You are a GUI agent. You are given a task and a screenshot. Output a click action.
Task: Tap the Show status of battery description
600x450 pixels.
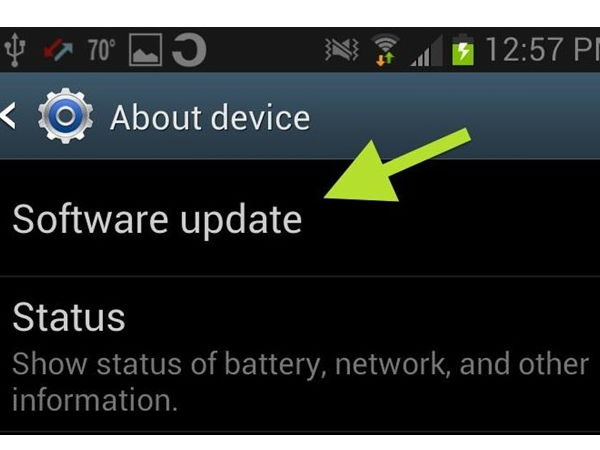tap(300, 382)
